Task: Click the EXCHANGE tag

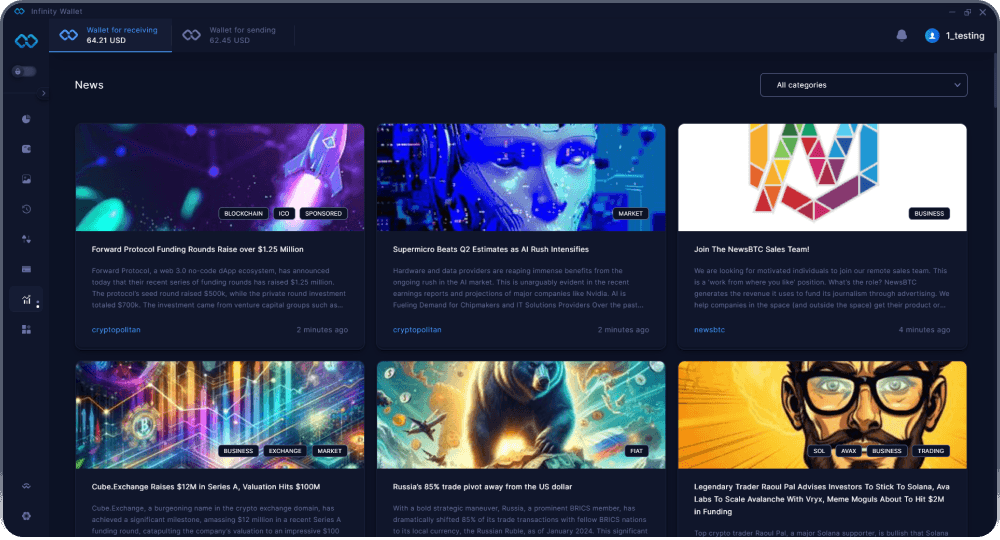Action: point(284,451)
